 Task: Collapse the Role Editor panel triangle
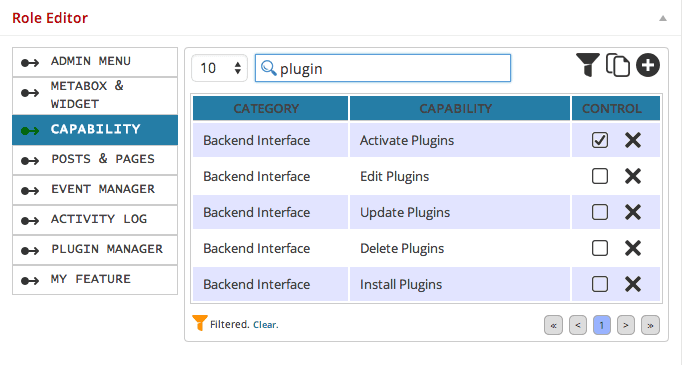click(x=663, y=18)
